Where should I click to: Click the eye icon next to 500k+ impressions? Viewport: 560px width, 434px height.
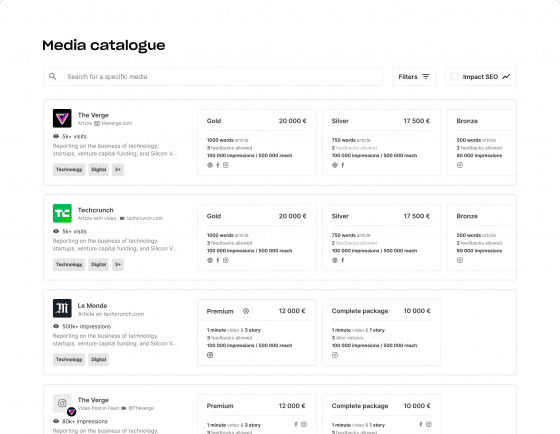[56, 326]
